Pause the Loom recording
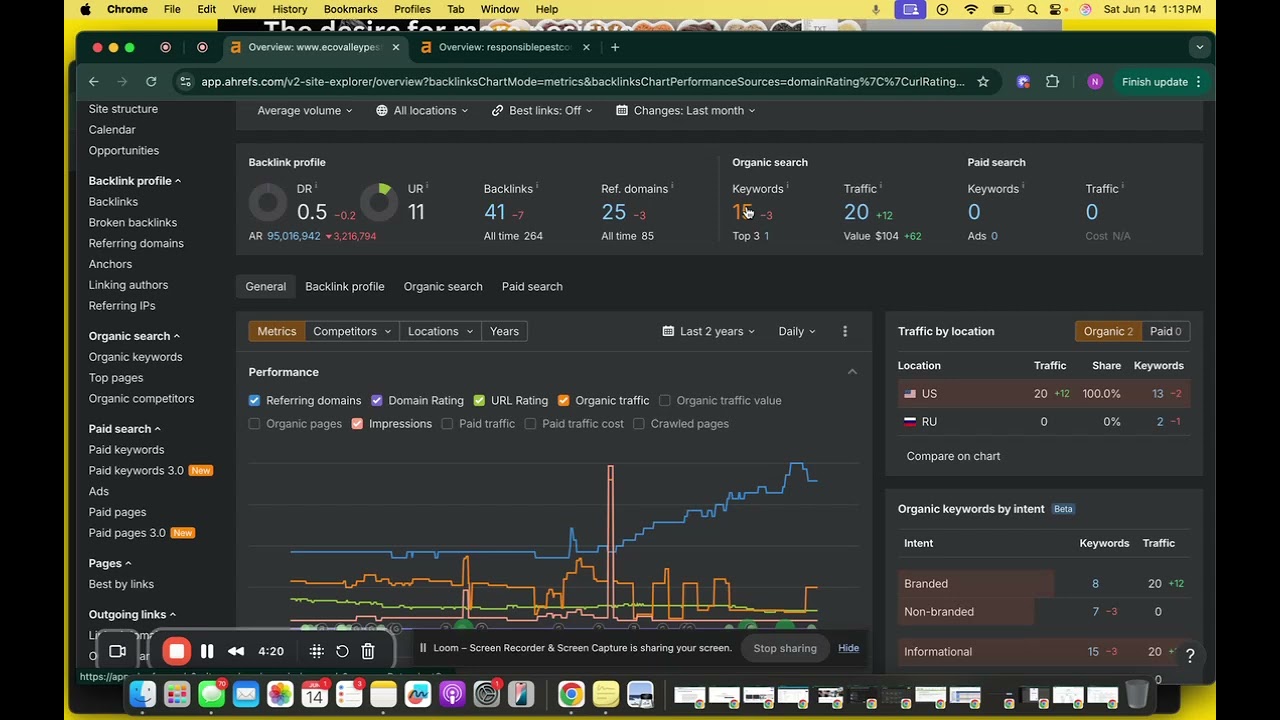1280x720 pixels. tap(207, 651)
